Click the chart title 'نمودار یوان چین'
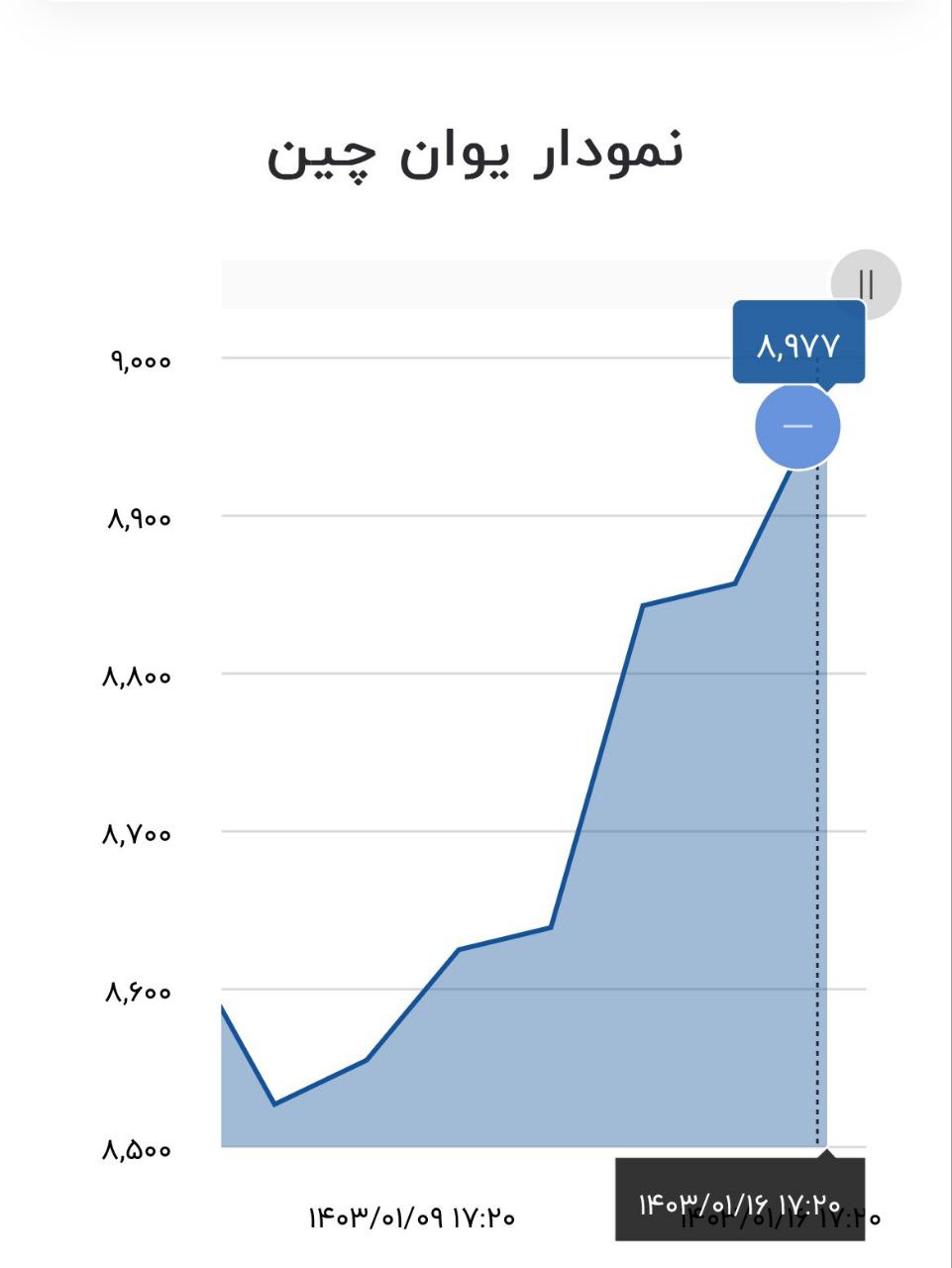The width and height of the screenshot is (952, 1268). coord(476,153)
